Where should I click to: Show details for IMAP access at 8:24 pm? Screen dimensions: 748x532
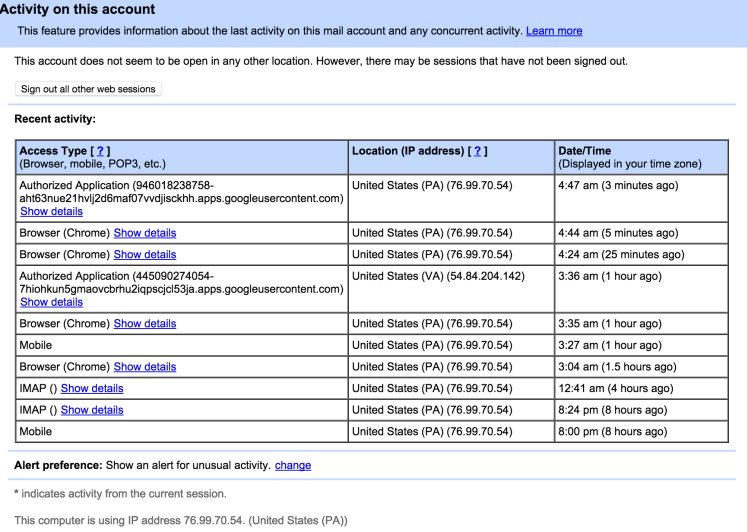tap(92, 410)
